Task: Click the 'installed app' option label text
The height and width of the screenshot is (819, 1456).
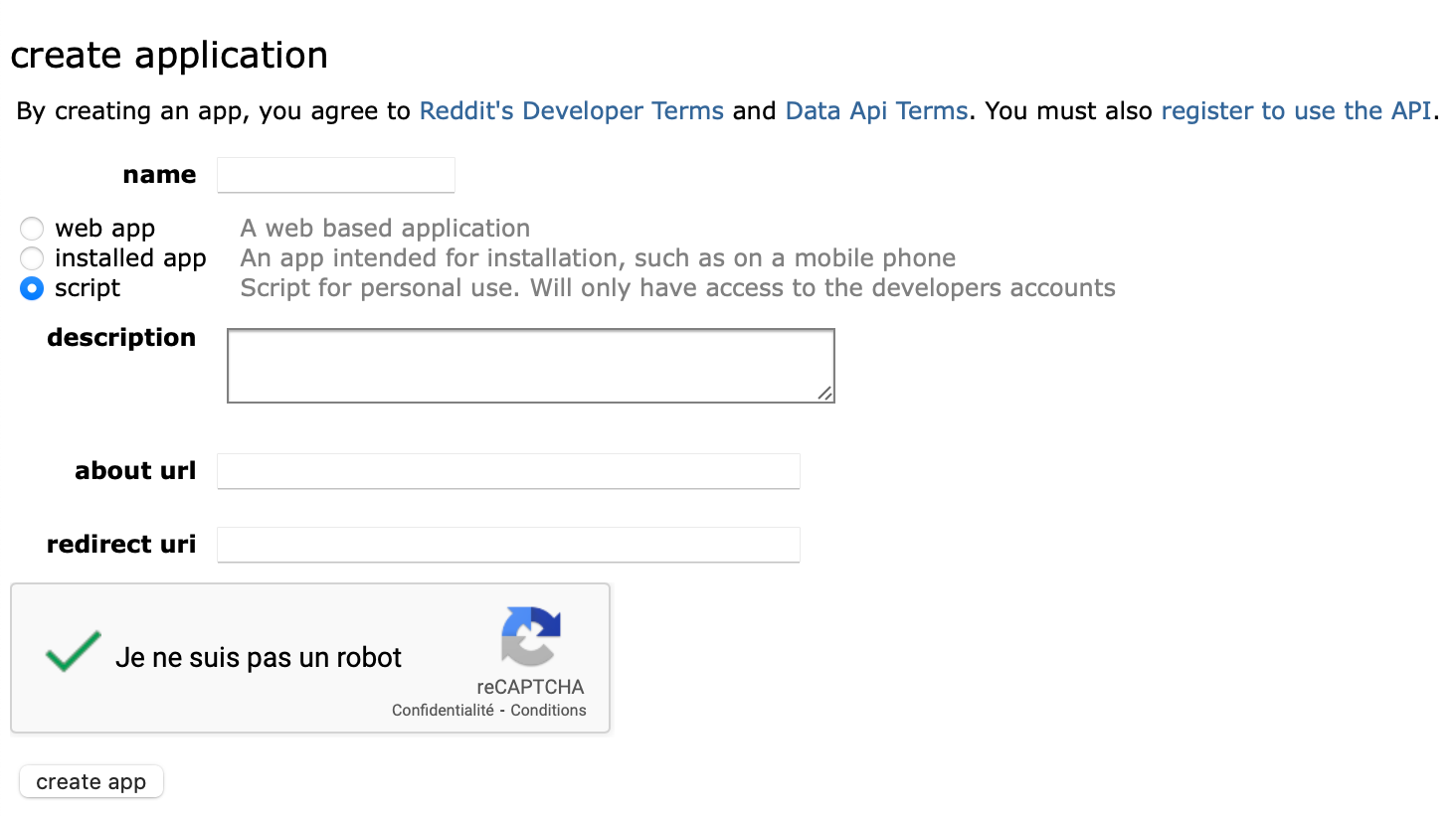Action: (130, 258)
